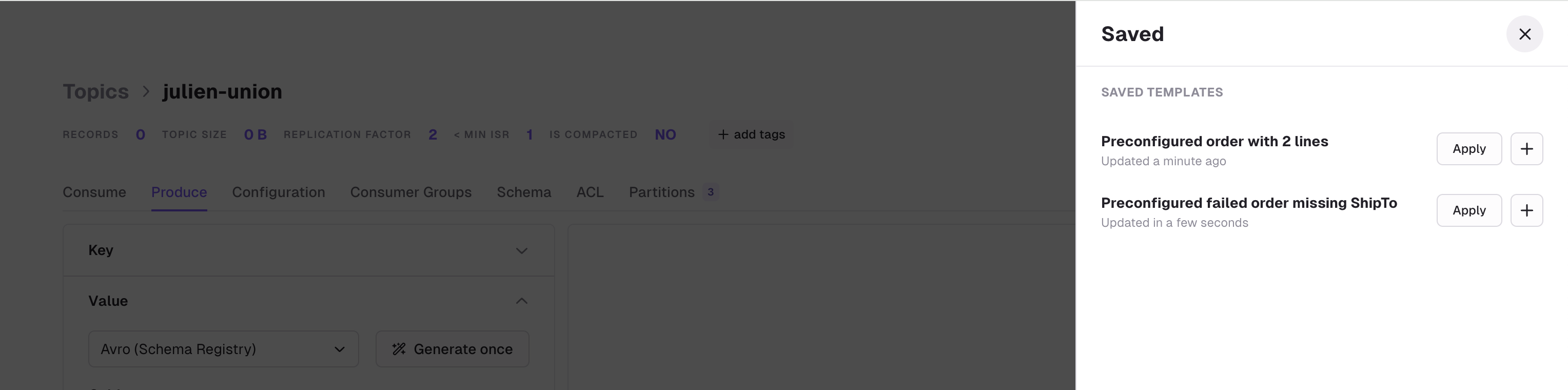Open the Consume tab

(94, 192)
